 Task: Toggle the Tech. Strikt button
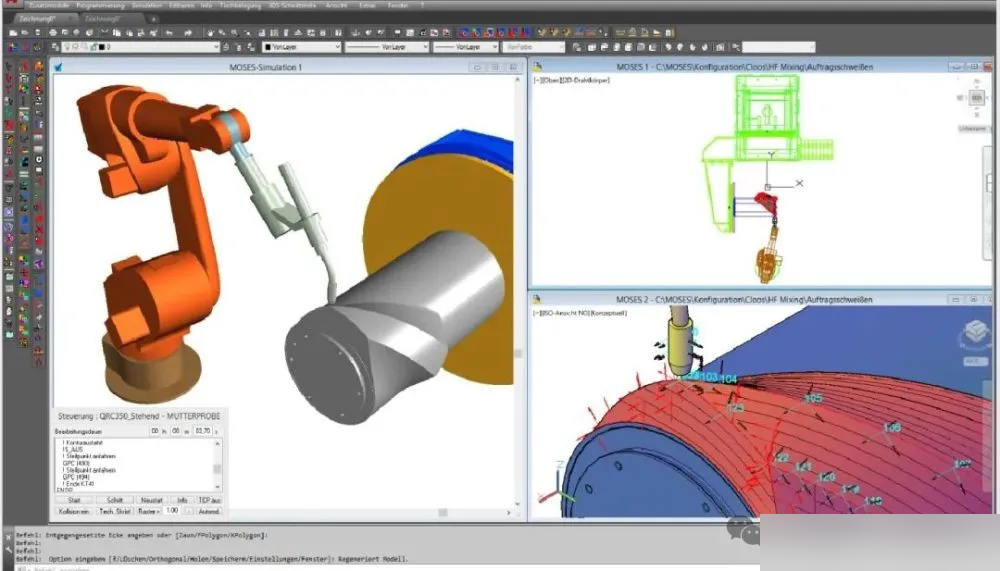pos(115,511)
